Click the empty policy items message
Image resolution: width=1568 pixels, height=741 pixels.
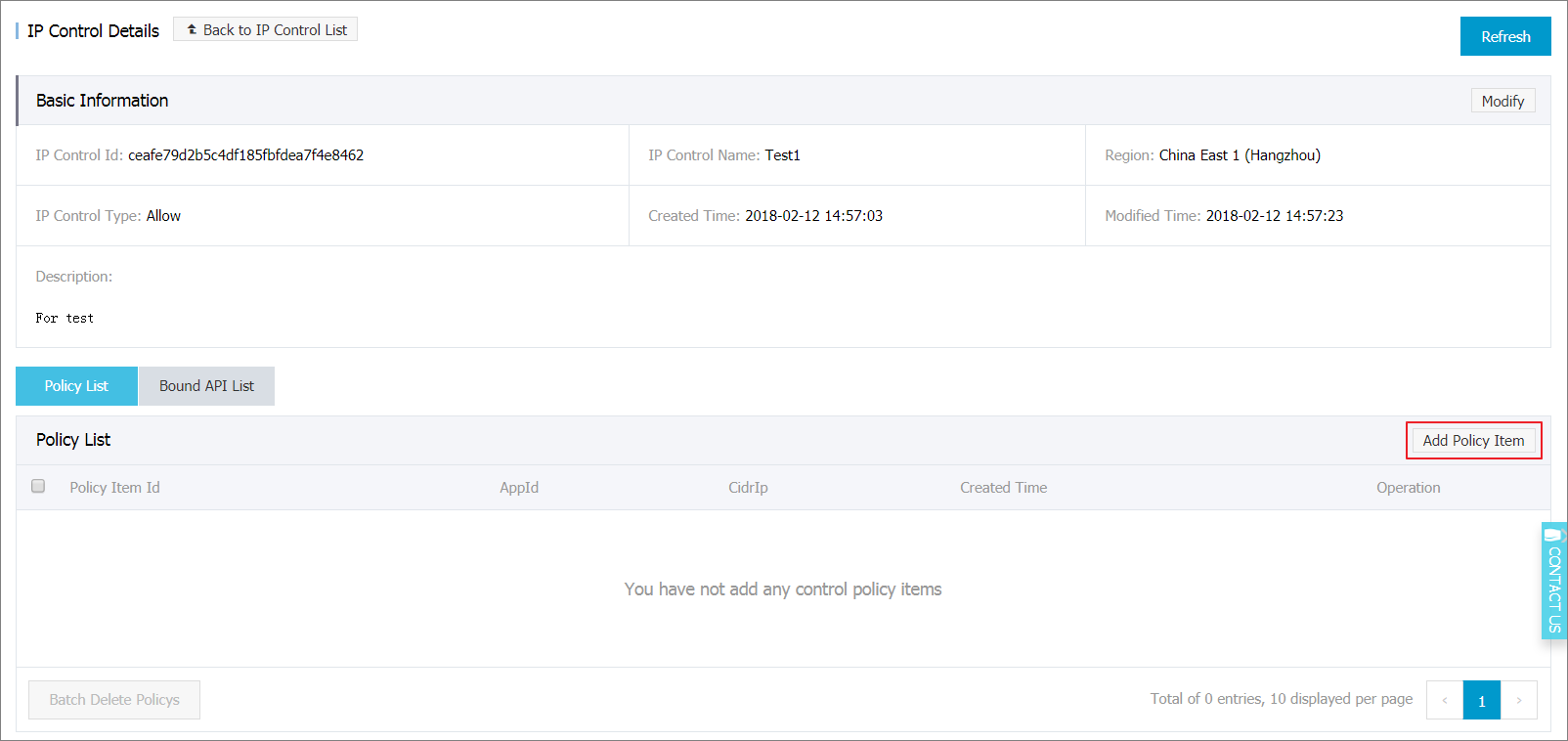point(783,589)
